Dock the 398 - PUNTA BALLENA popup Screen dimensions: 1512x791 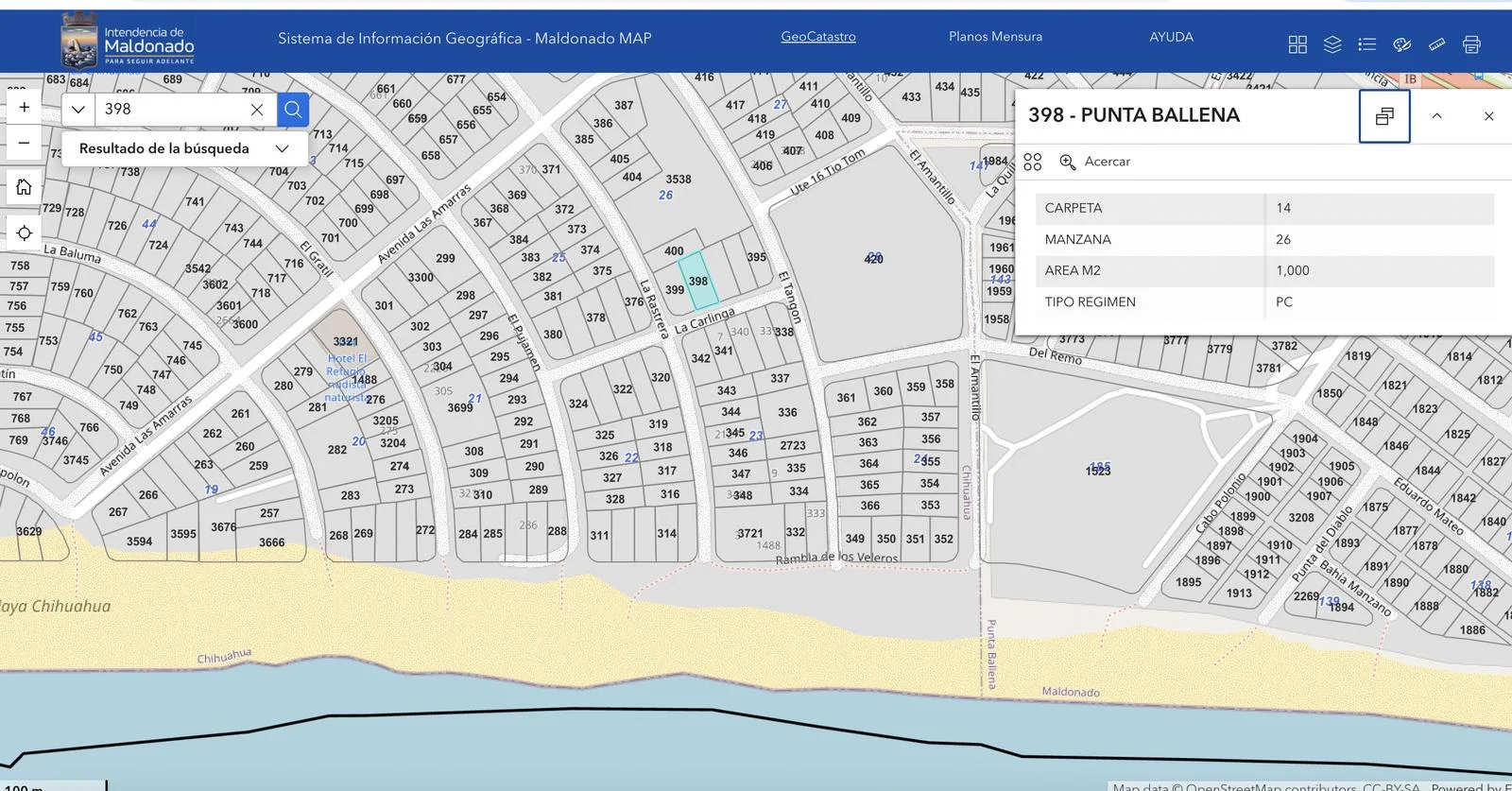coord(1384,116)
